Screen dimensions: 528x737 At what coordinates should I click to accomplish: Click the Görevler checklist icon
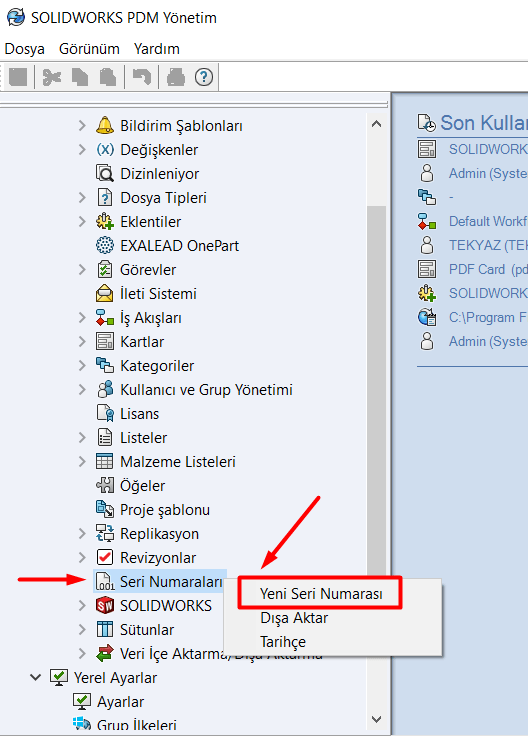coord(105,269)
